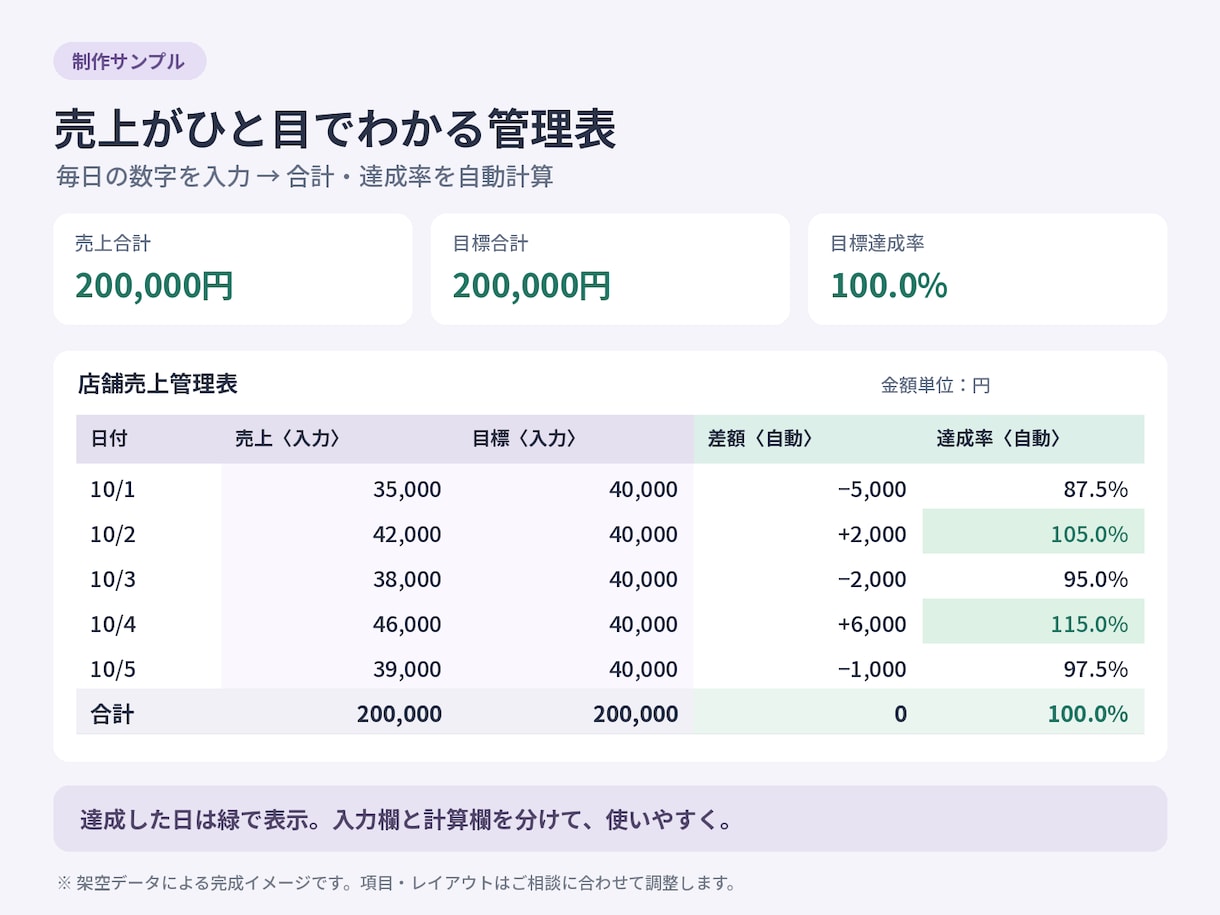Select the 10/2 date cell
This screenshot has height=915, width=1220.
tap(149, 534)
